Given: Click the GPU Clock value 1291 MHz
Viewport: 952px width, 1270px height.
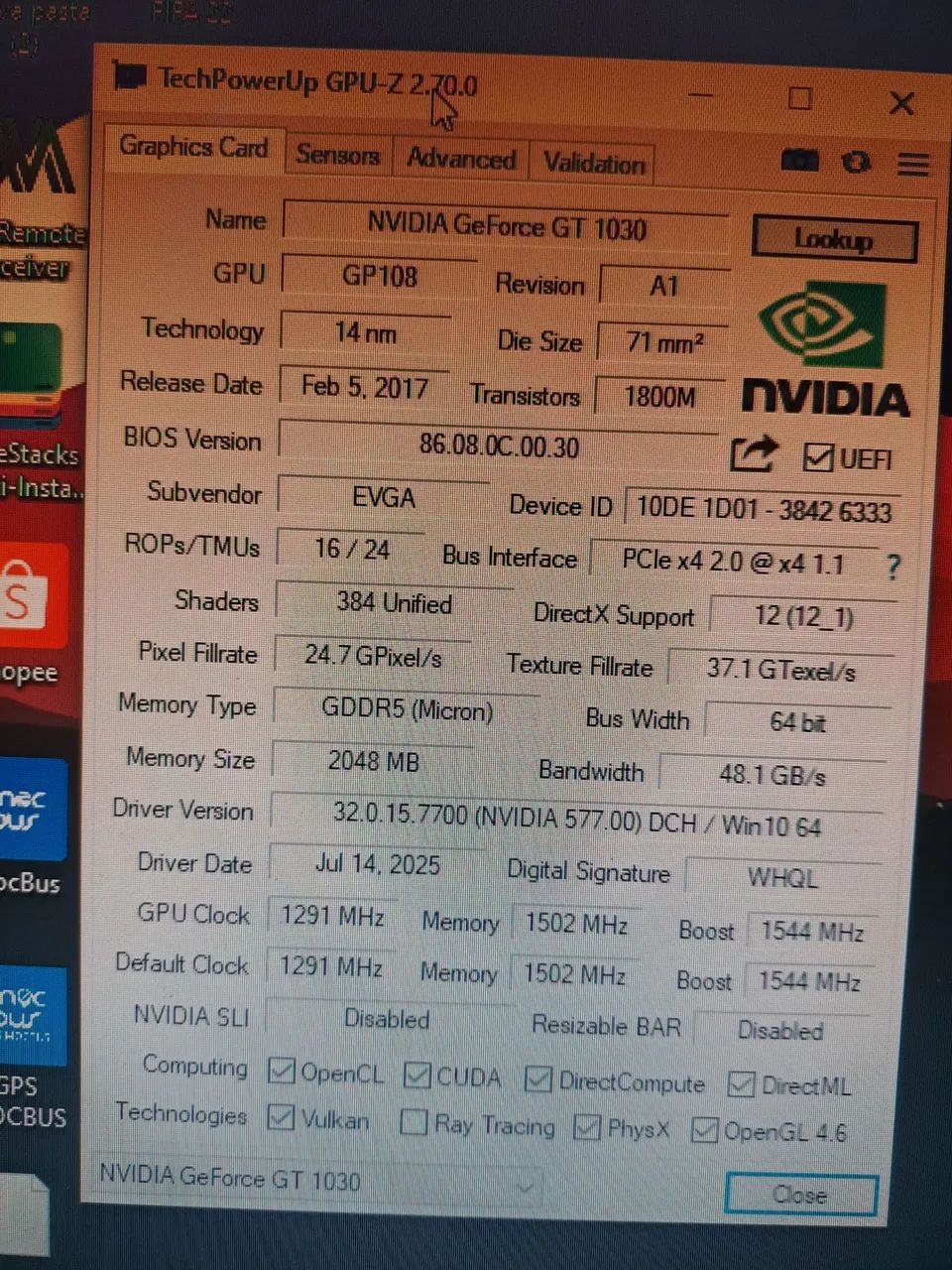Looking at the screenshot, I should click(332, 916).
